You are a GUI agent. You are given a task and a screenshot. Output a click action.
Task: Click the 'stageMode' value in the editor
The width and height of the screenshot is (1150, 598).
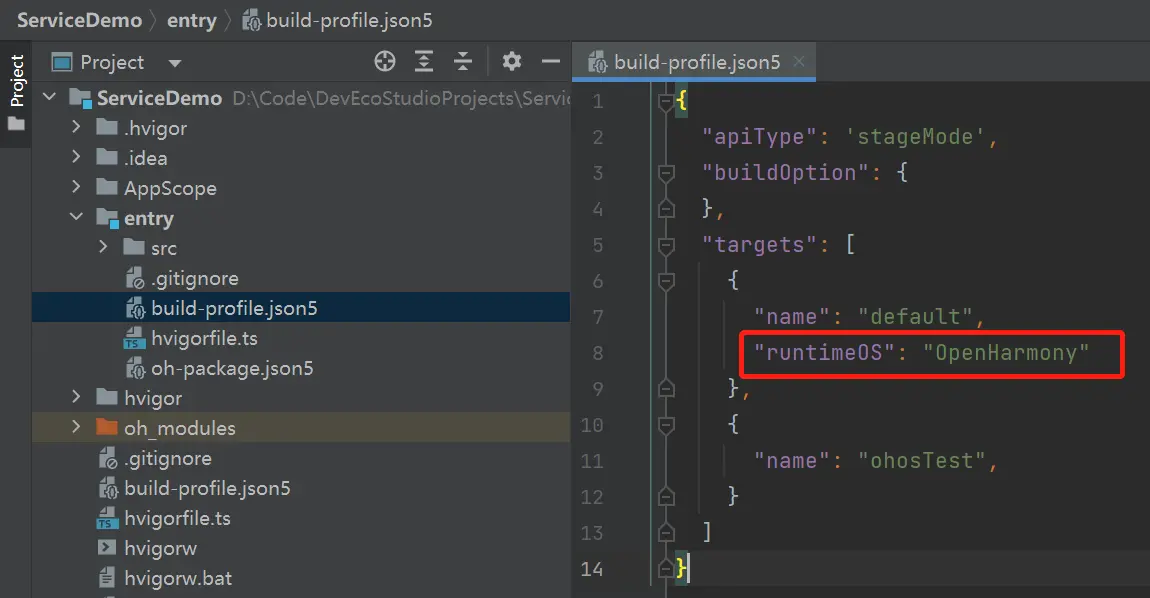pos(916,136)
